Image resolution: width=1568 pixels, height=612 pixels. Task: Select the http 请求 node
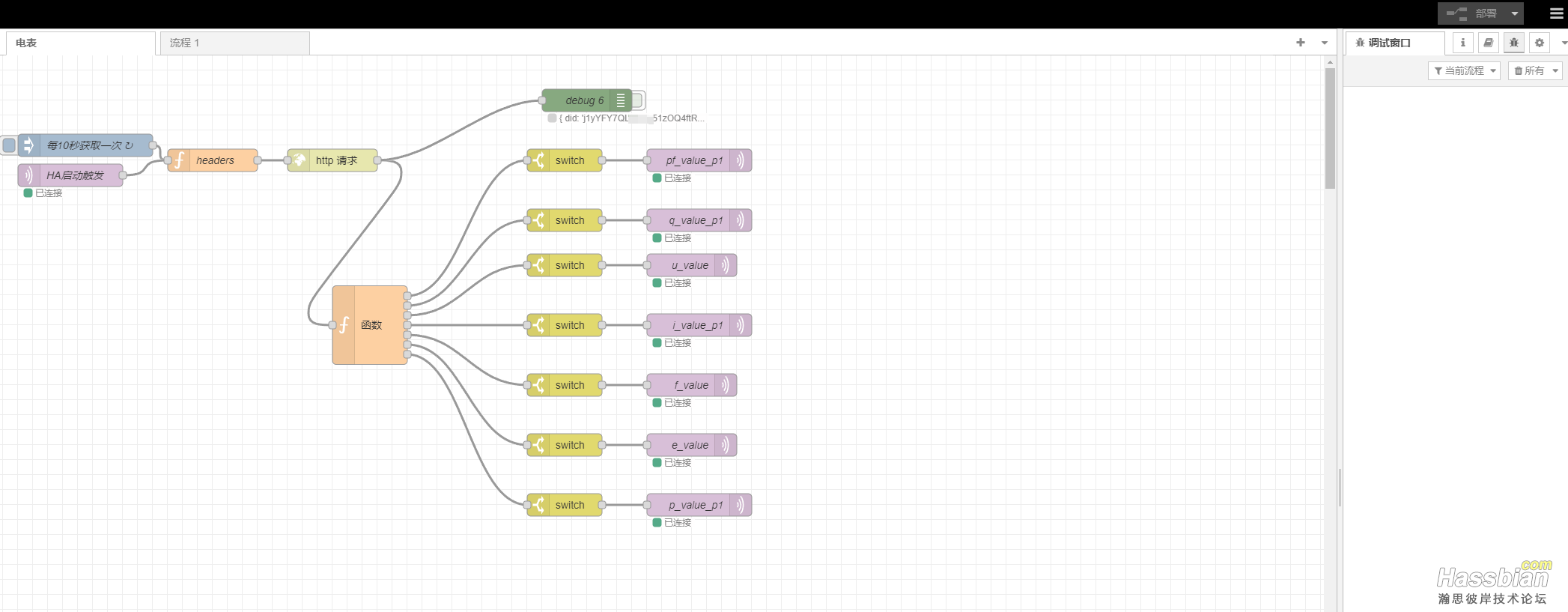coord(332,160)
